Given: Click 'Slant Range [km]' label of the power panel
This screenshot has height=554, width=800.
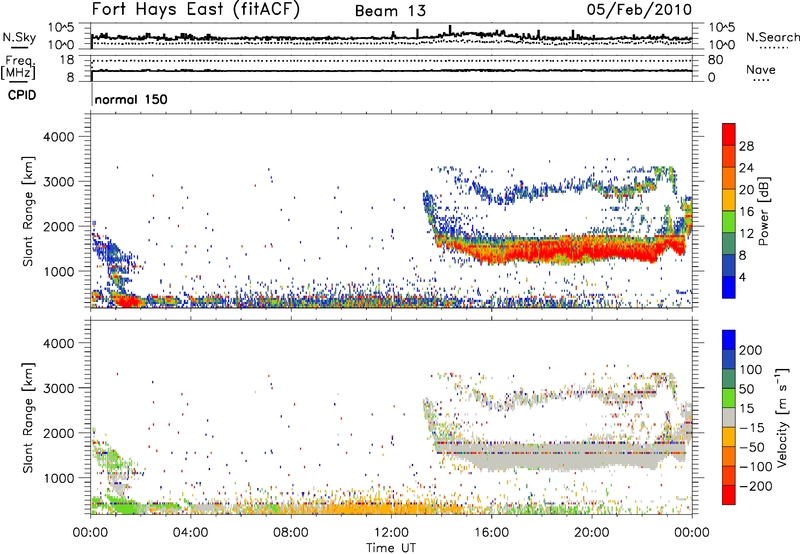Looking at the screenshot, I should click(x=28, y=211).
